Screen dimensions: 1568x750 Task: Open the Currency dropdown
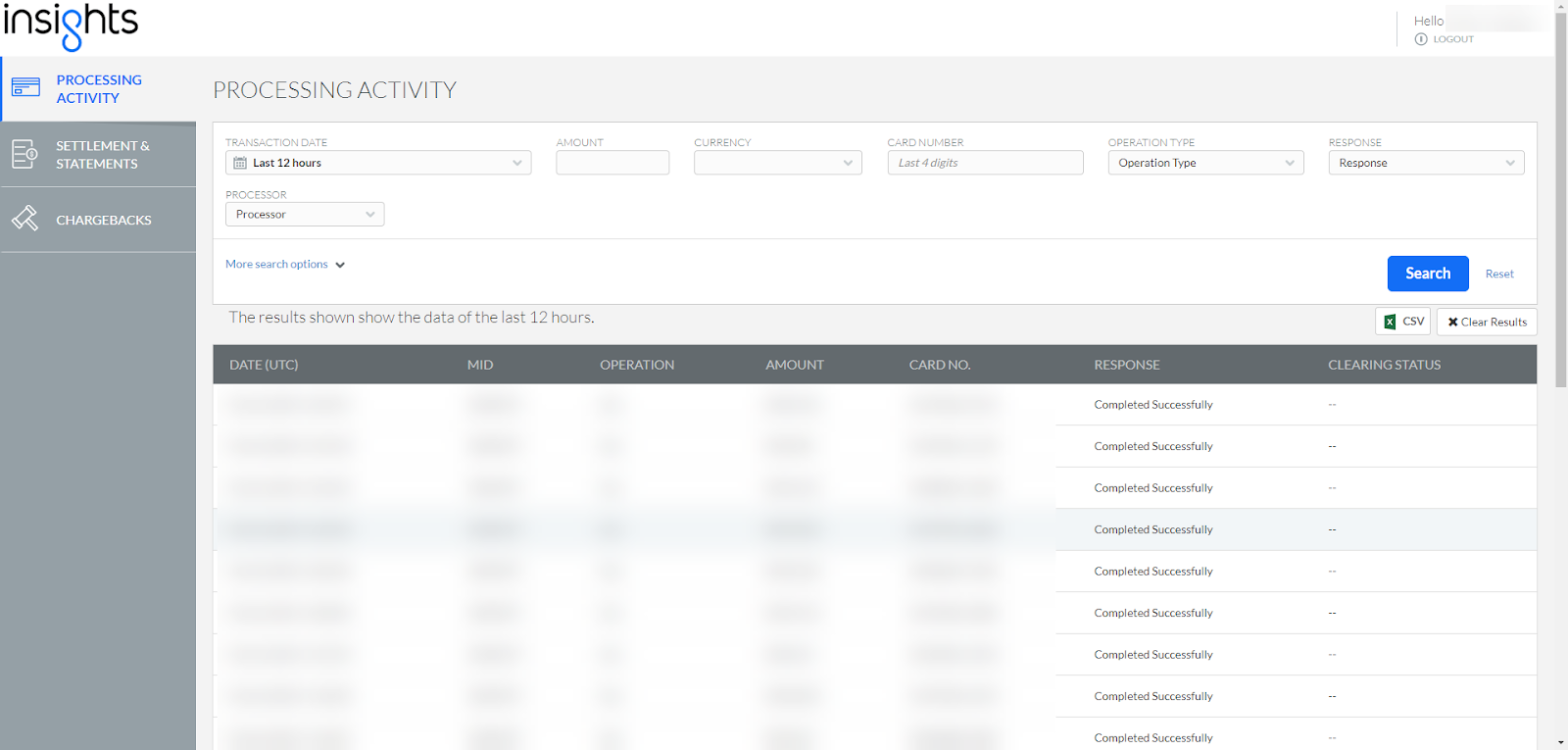[x=777, y=163]
